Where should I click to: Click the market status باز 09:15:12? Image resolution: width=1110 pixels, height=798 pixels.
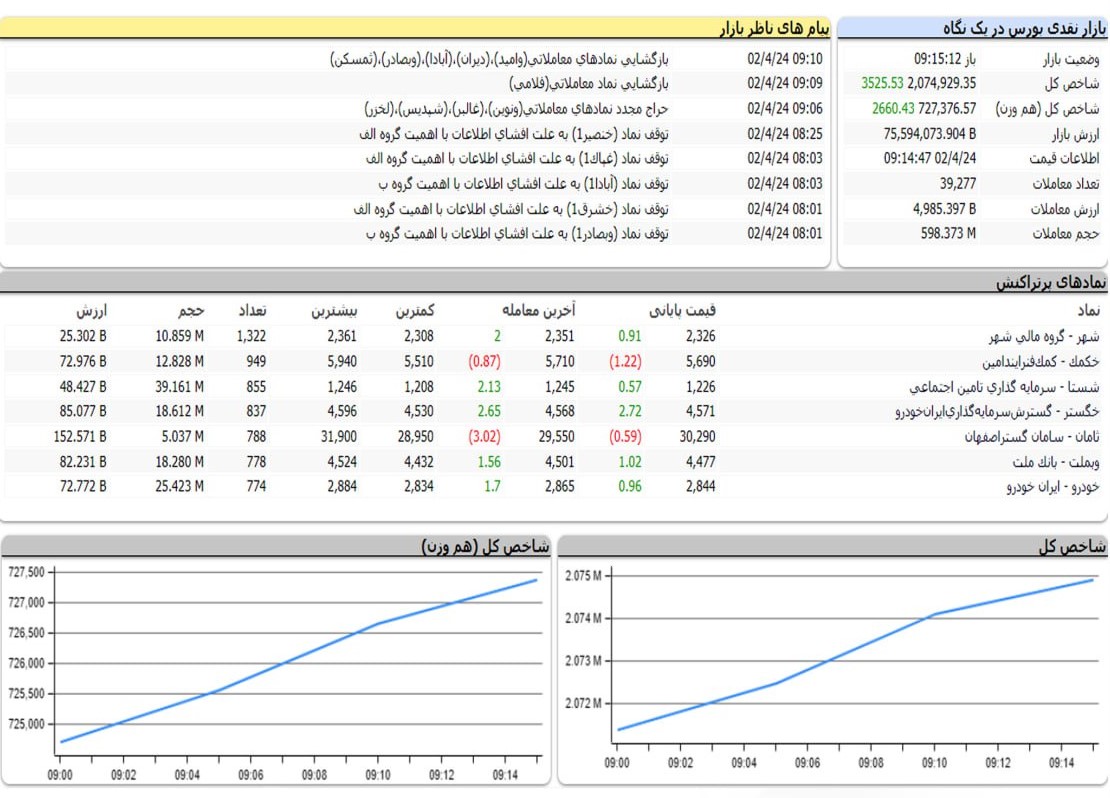click(945, 59)
